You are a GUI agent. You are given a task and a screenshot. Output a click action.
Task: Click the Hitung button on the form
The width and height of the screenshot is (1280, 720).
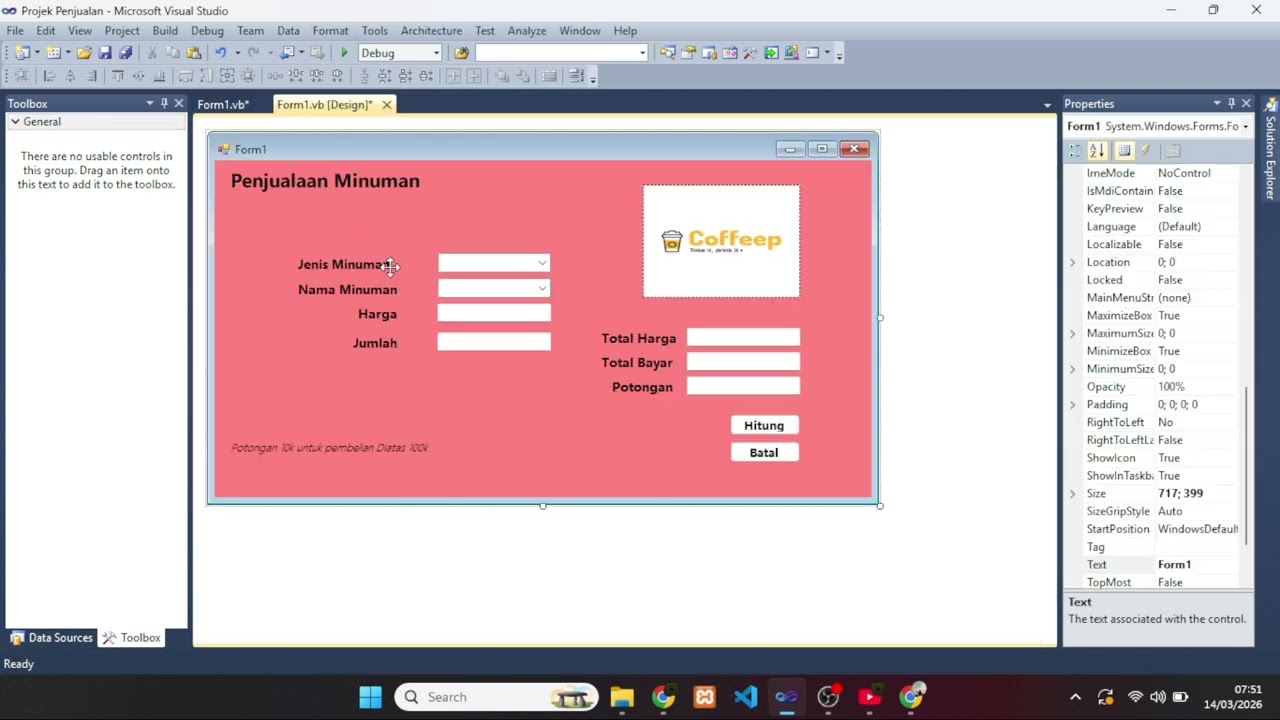pyautogui.click(x=764, y=426)
